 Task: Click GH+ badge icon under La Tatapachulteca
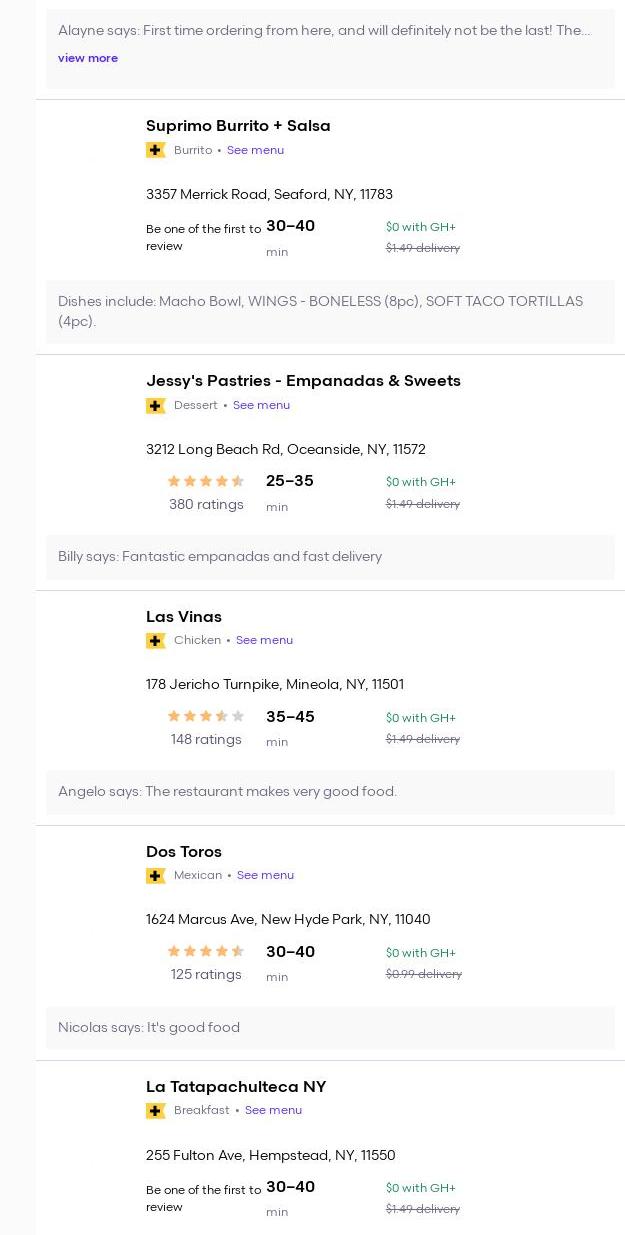tap(155, 1110)
